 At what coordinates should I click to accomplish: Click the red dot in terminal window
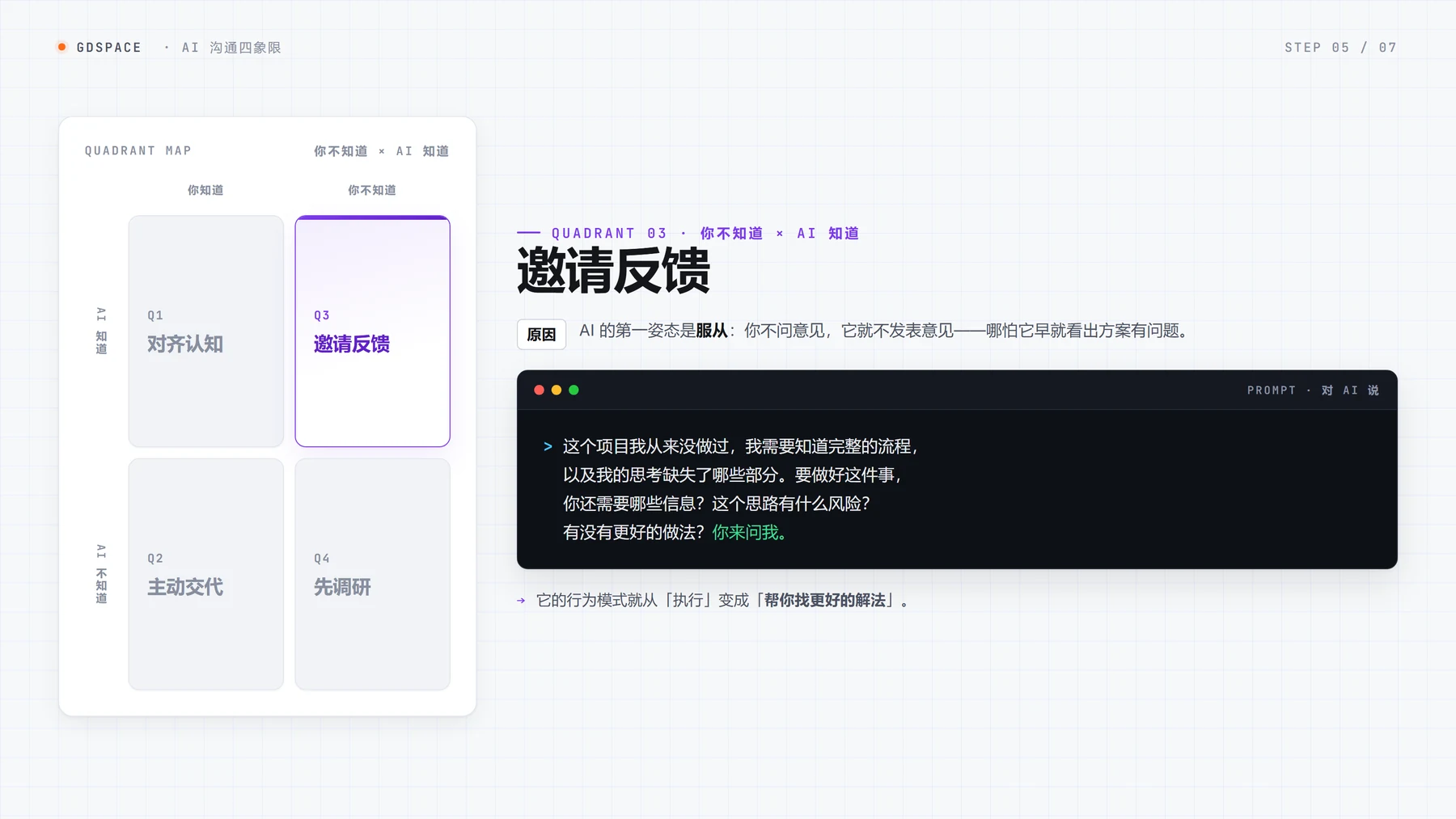point(539,390)
